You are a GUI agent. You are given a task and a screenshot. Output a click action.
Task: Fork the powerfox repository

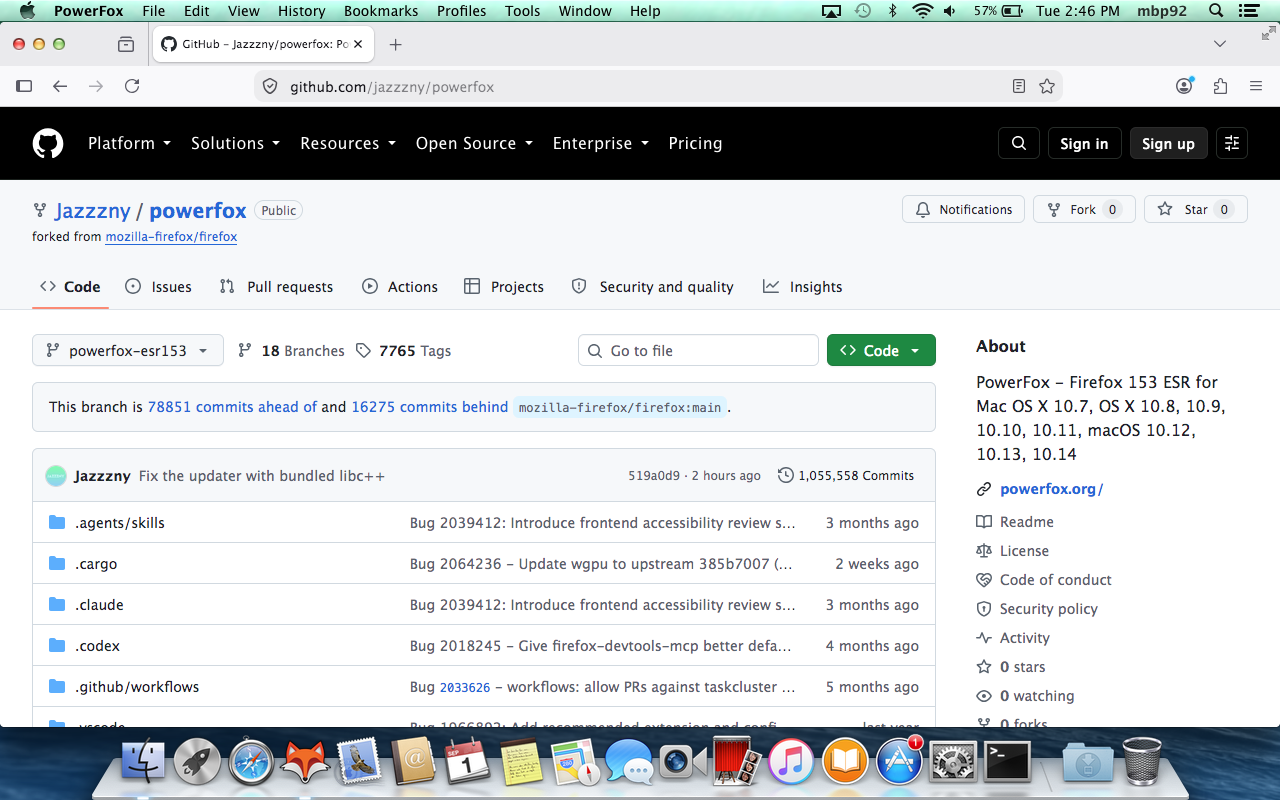1084,209
